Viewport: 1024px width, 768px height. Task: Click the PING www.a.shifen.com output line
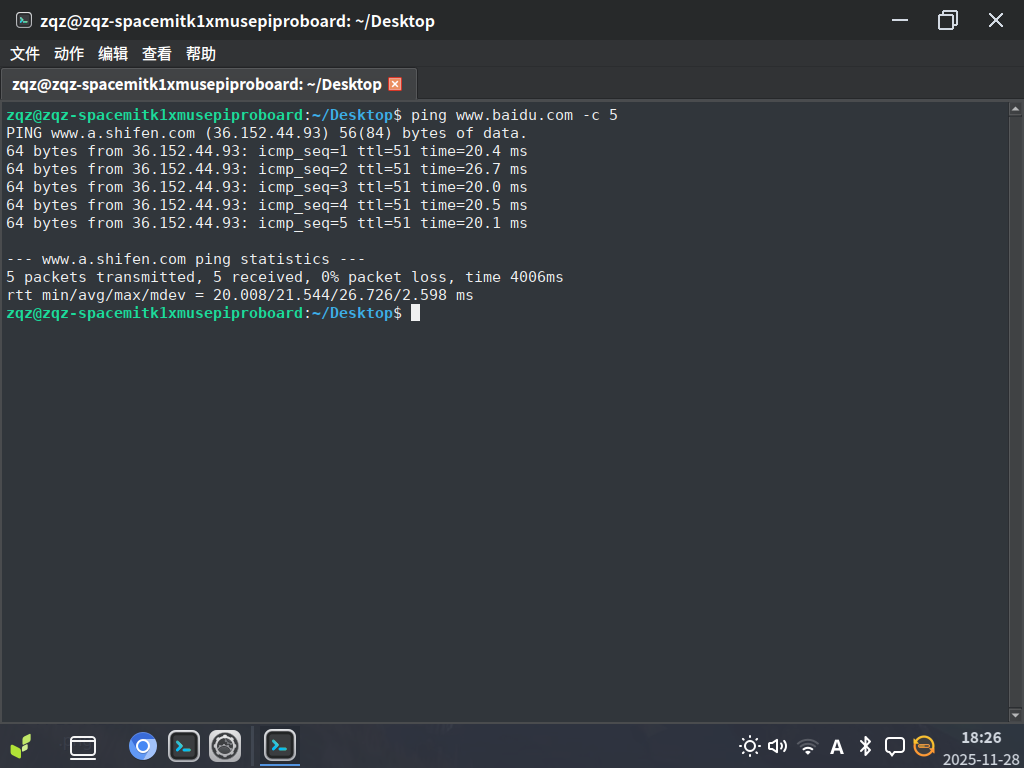click(266, 133)
